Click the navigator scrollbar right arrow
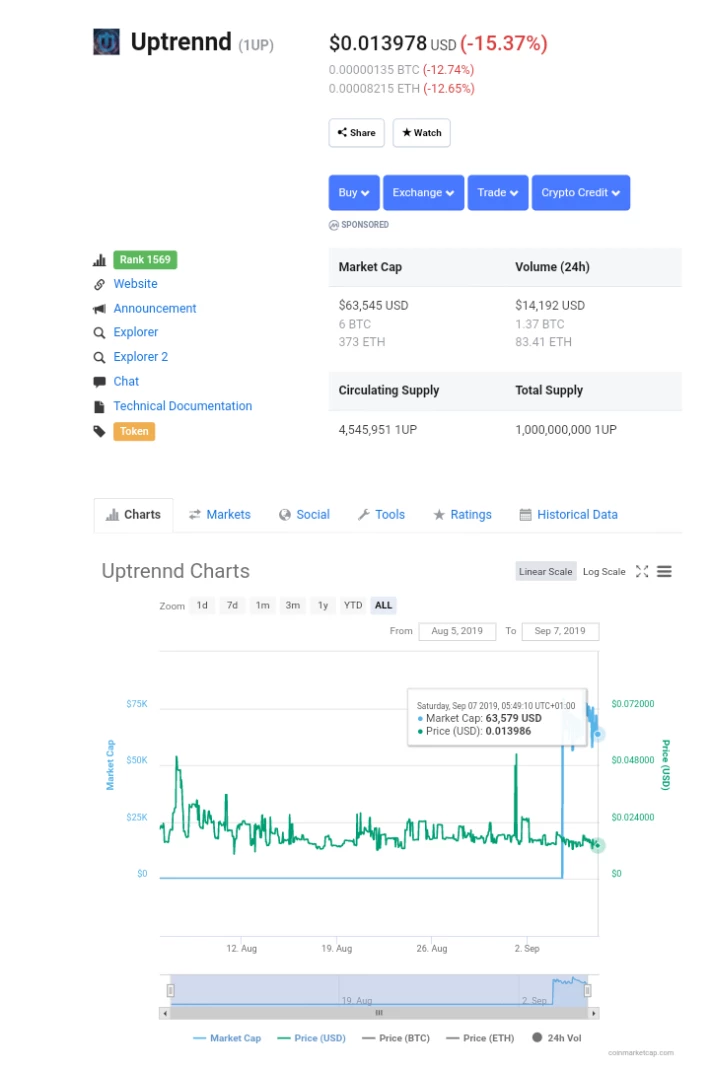The image size is (710, 1070). coord(594,1013)
